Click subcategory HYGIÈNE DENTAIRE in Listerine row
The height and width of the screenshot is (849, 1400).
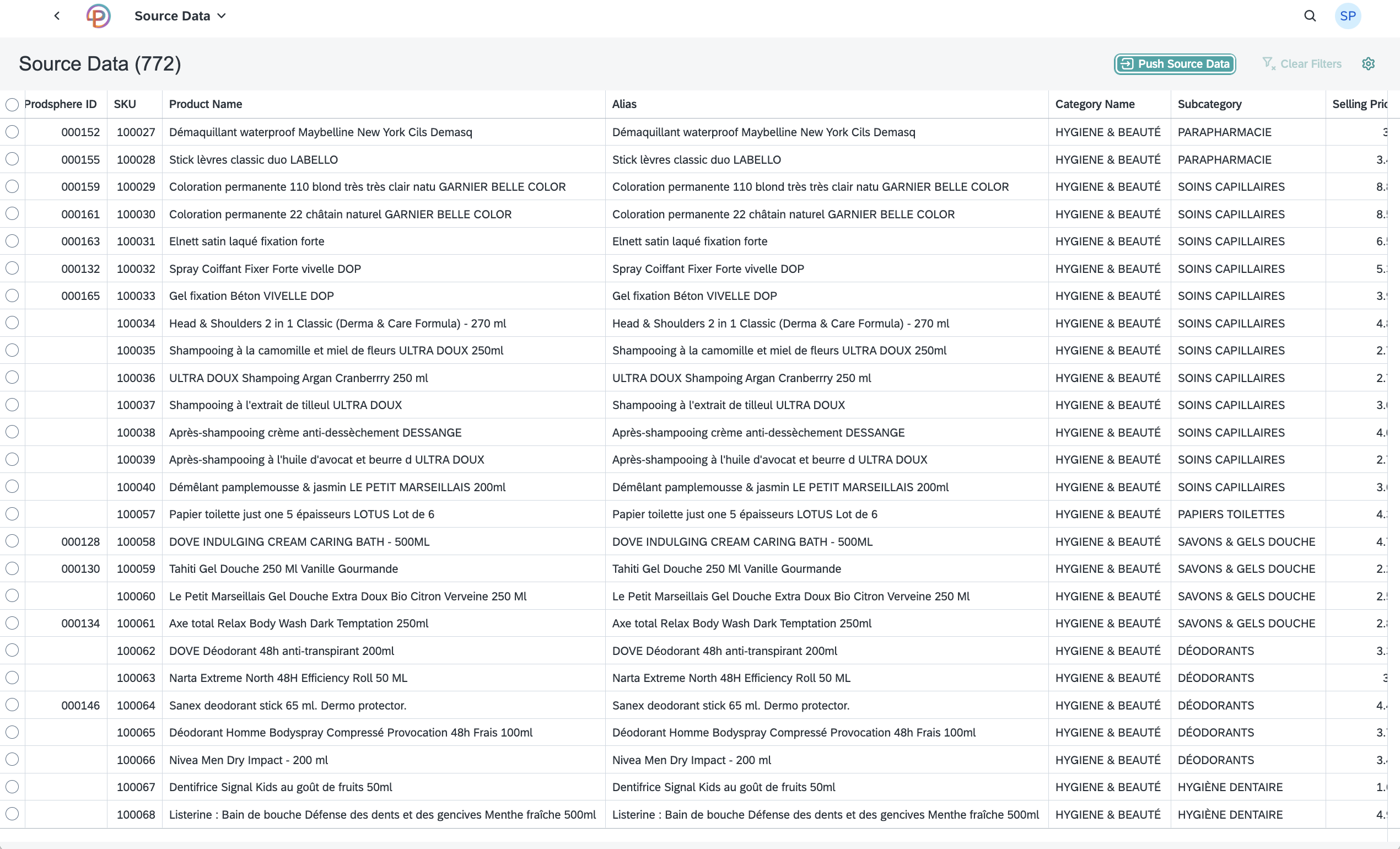point(1230,814)
